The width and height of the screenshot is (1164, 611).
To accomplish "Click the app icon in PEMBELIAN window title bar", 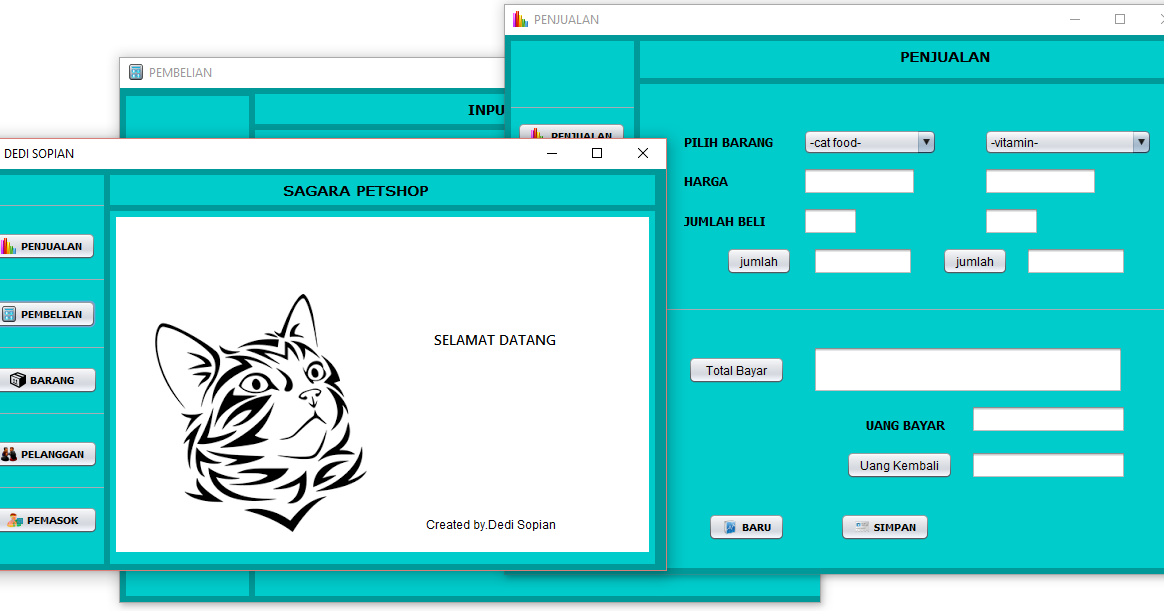I will 134,72.
